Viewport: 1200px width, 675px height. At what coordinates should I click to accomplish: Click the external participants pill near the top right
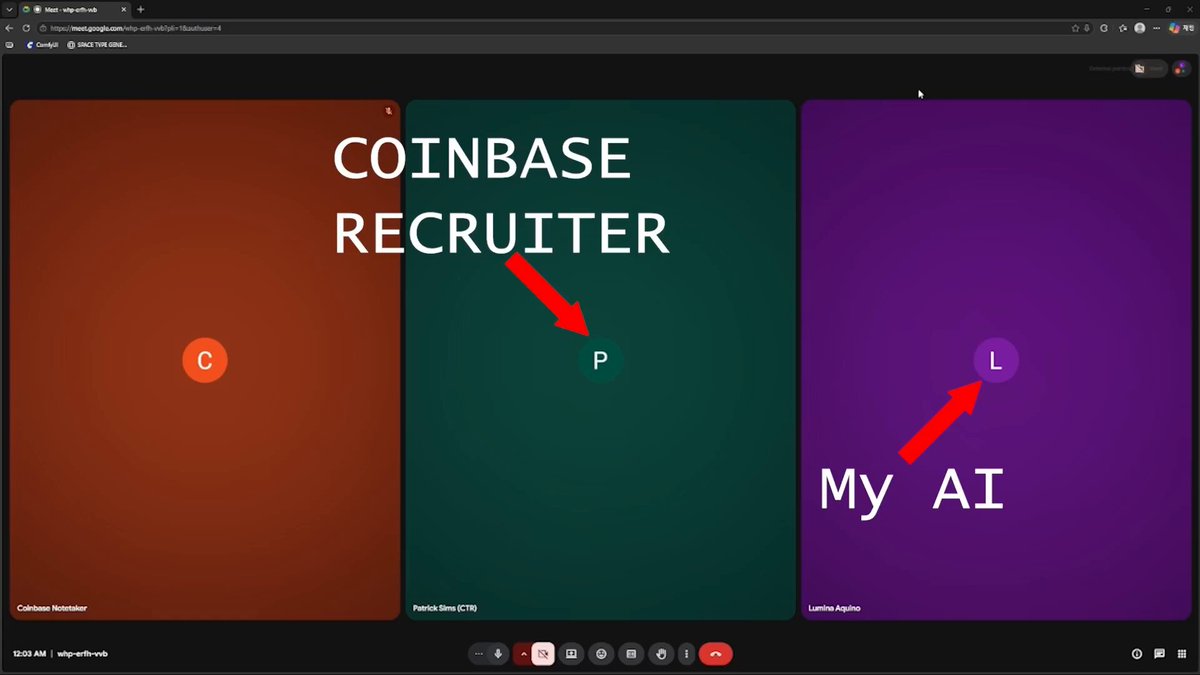pyautogui.click(x=1149, y=69)
